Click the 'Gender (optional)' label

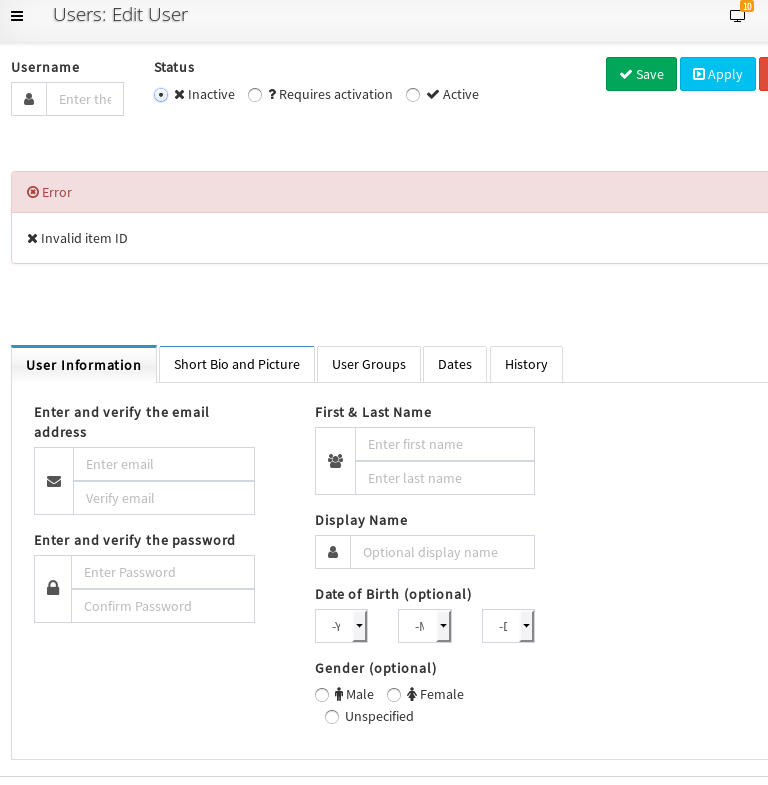376,668
